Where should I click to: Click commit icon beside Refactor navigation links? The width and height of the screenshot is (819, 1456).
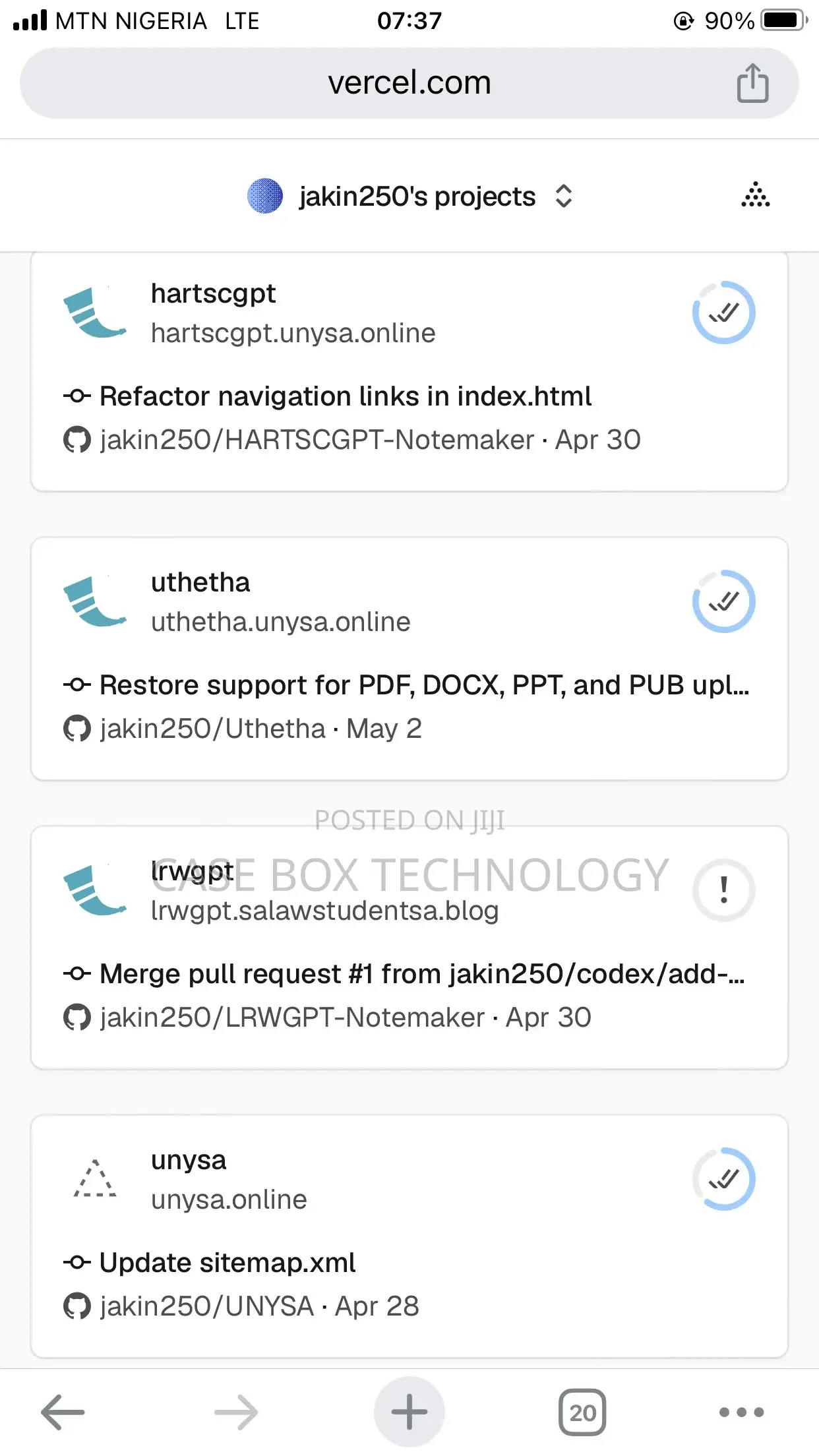click(77, 396)
